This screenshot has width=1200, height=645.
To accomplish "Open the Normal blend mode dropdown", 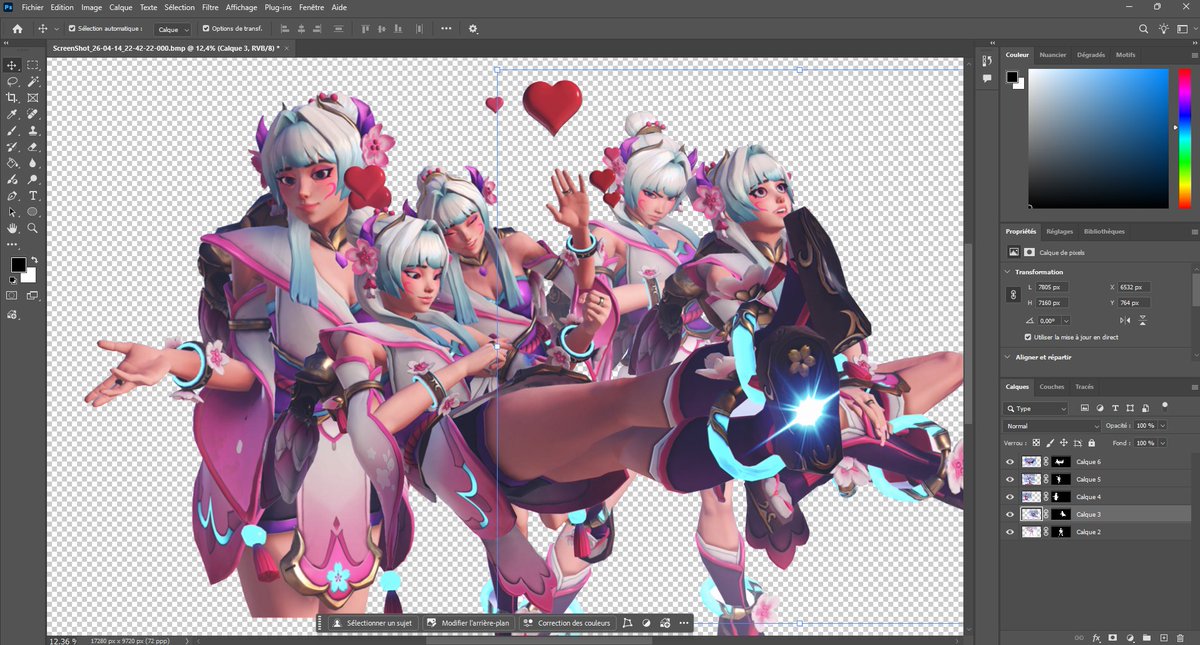I will [1053, 426].
